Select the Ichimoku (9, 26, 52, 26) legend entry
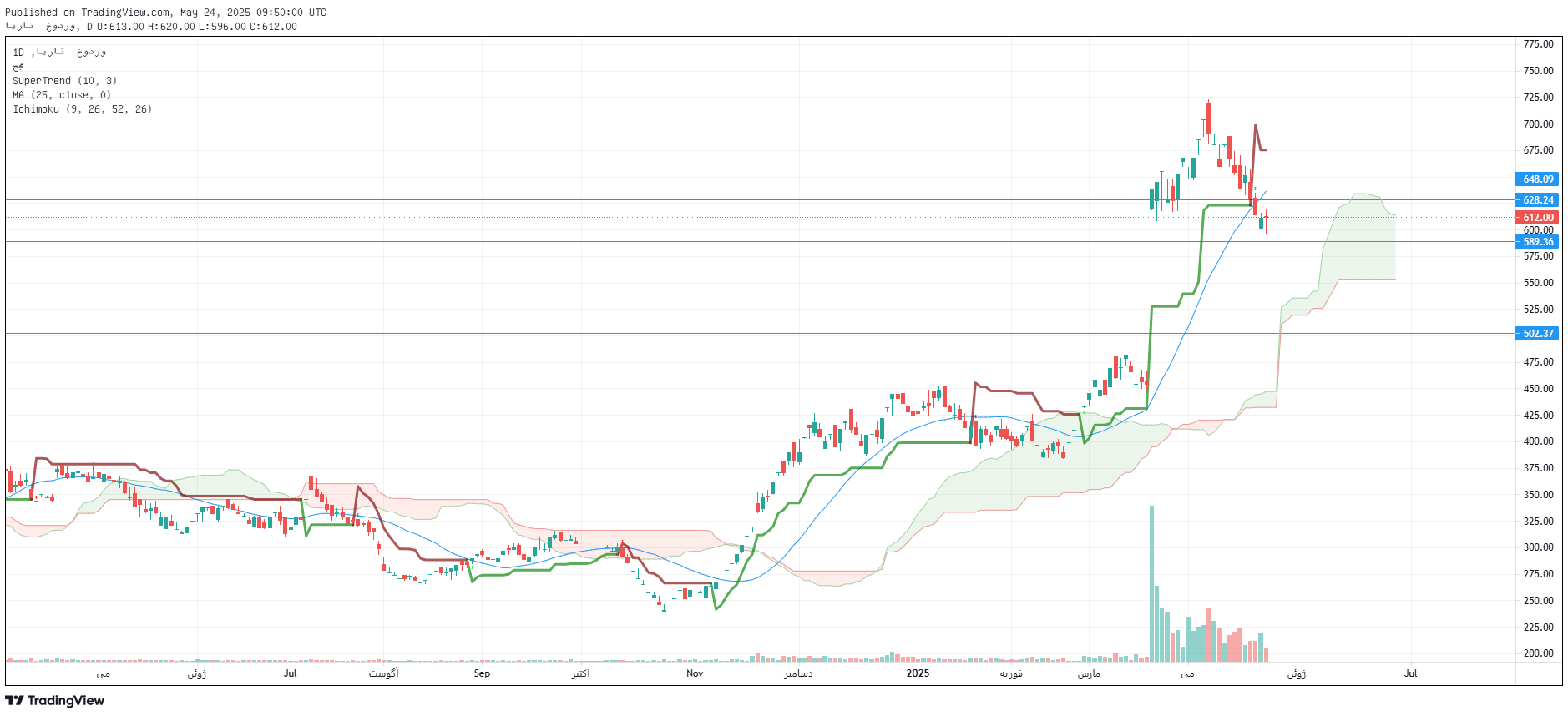 pos(82,109)
